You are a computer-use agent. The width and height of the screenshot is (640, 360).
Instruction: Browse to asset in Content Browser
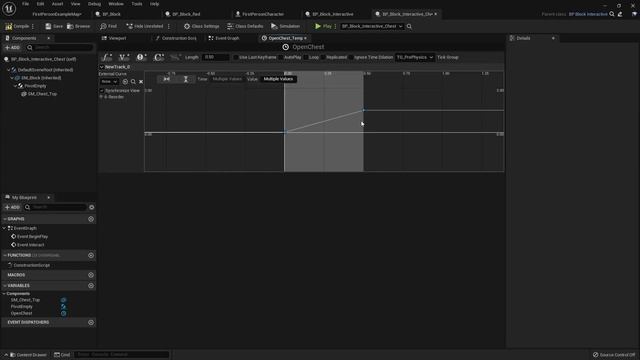[78, 26]
